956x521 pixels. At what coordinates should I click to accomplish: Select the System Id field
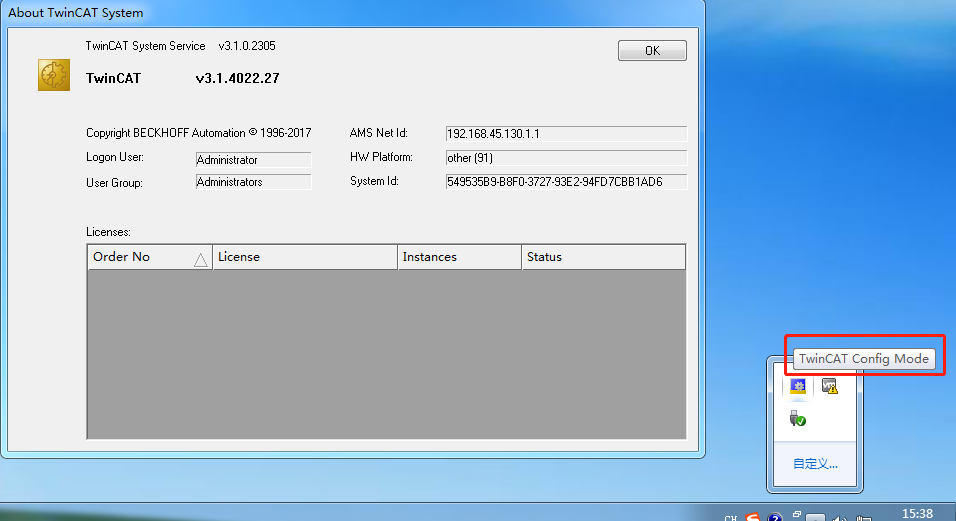tap(566, 182)
